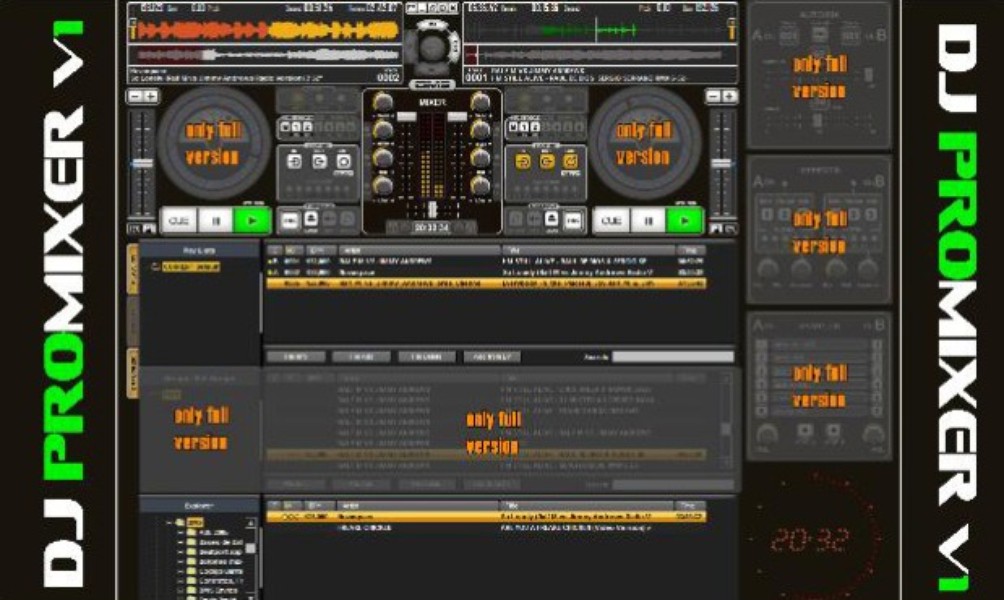
Task: Click the second left mixer EQ knob
Action: [383, 130]
